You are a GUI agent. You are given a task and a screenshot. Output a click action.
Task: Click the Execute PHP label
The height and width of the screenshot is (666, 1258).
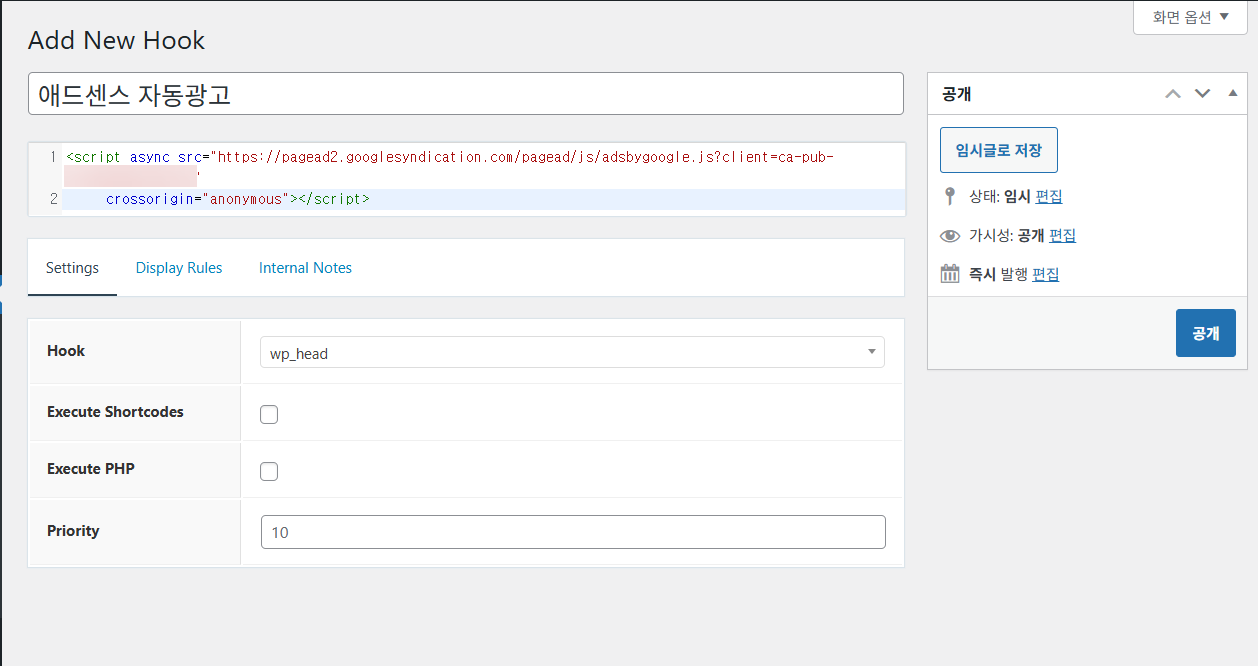tap(91, 469)
